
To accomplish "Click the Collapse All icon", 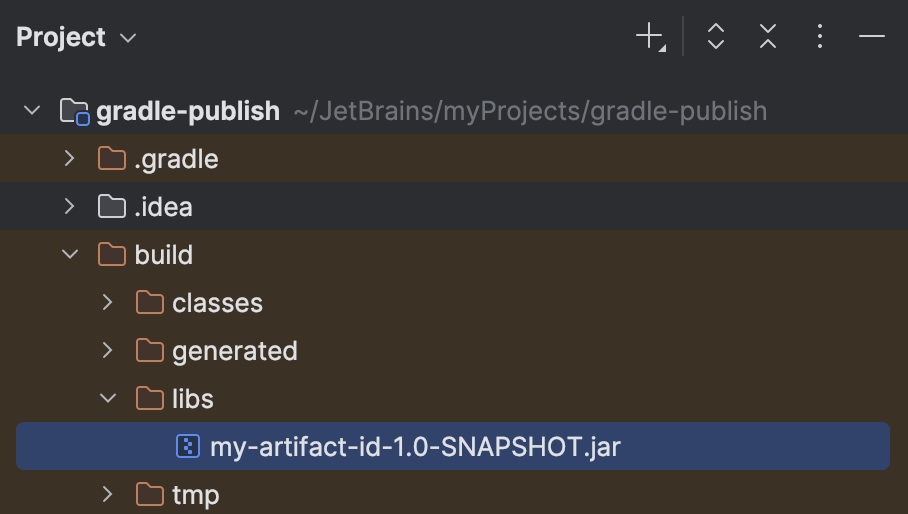I will point(767,38).
